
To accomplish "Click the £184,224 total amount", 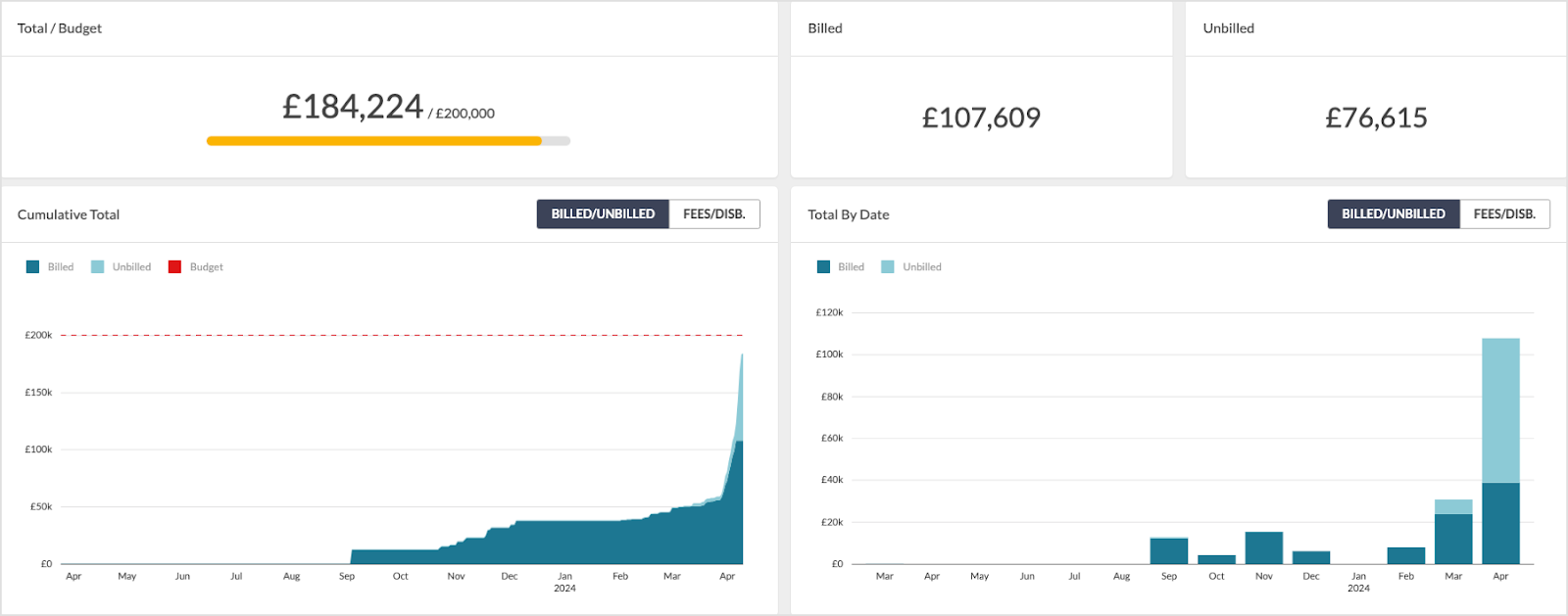I will tap(353, 107).
